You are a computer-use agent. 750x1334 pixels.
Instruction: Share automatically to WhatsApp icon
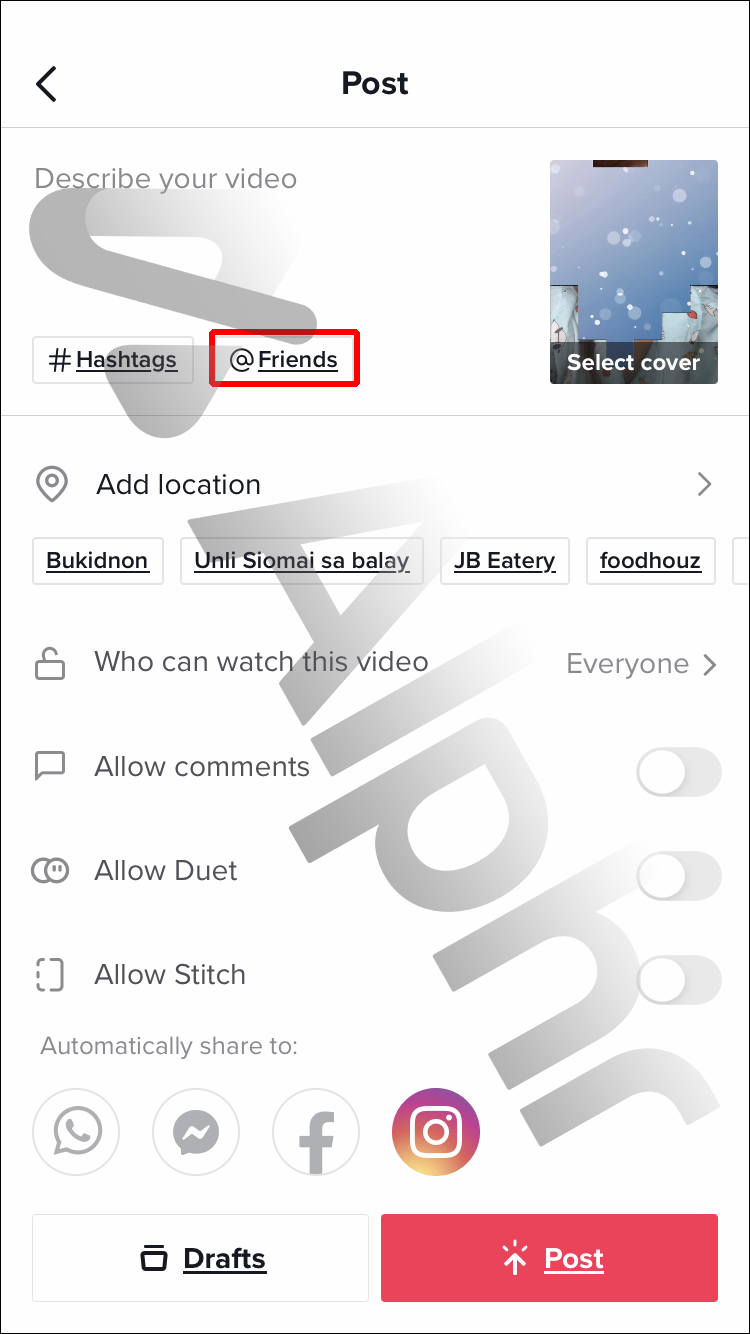pyautogui.click(x=76, y=1132)
